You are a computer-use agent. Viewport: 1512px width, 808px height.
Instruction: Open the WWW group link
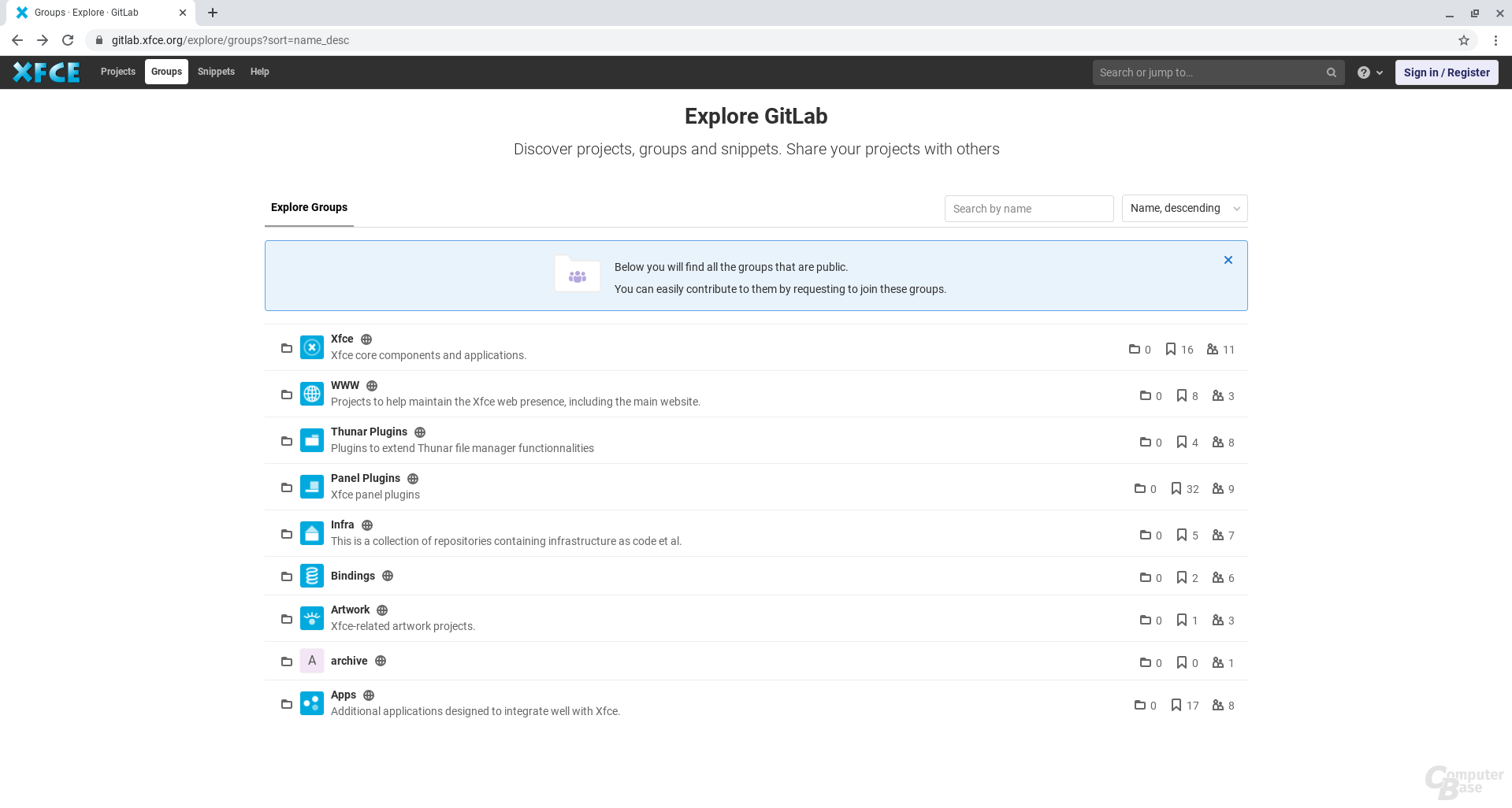(x=345, y=385)
